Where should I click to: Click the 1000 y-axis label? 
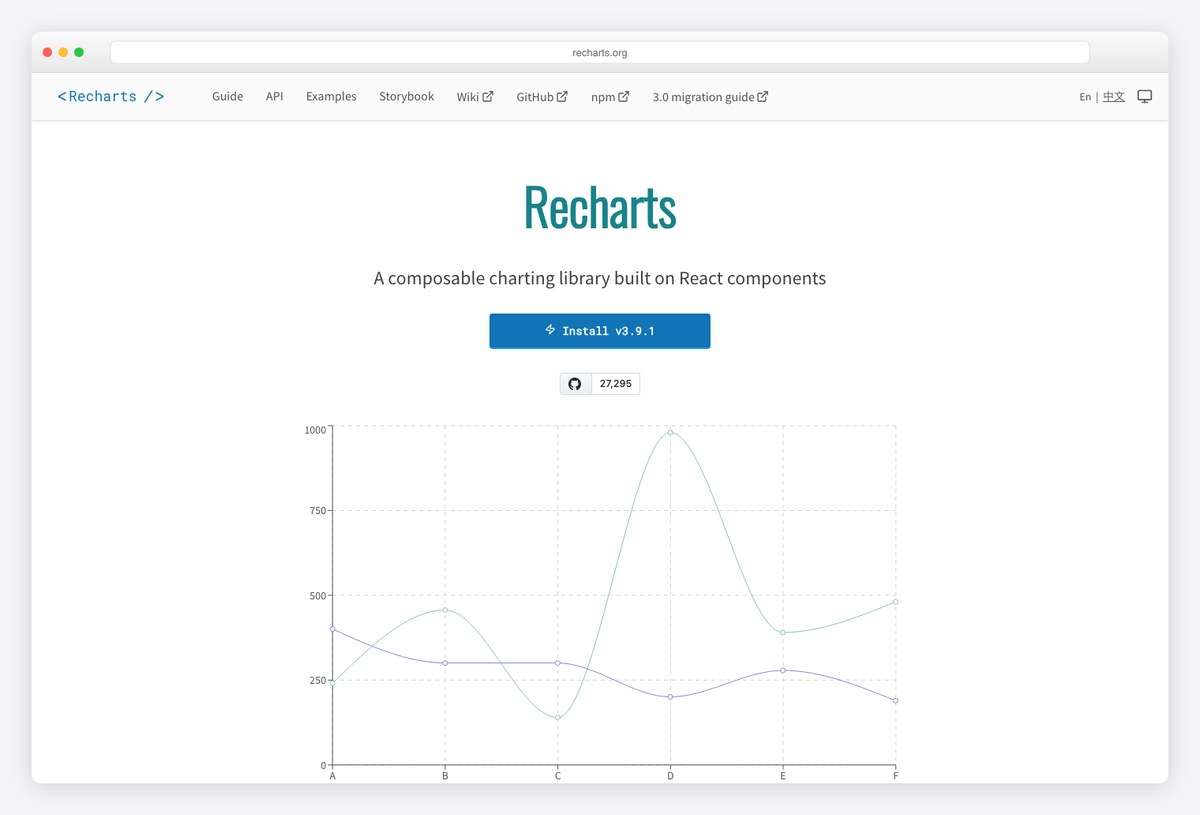(315, 430)
